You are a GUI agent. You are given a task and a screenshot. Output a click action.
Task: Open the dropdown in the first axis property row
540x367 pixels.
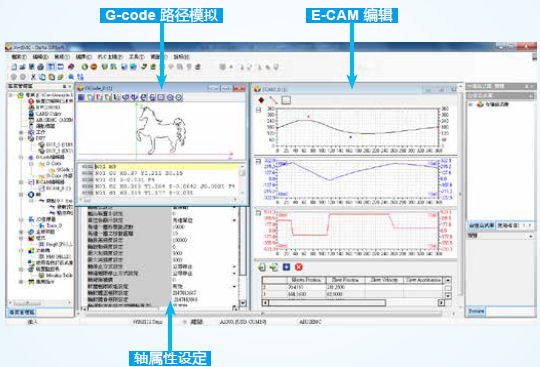[235, 208]
